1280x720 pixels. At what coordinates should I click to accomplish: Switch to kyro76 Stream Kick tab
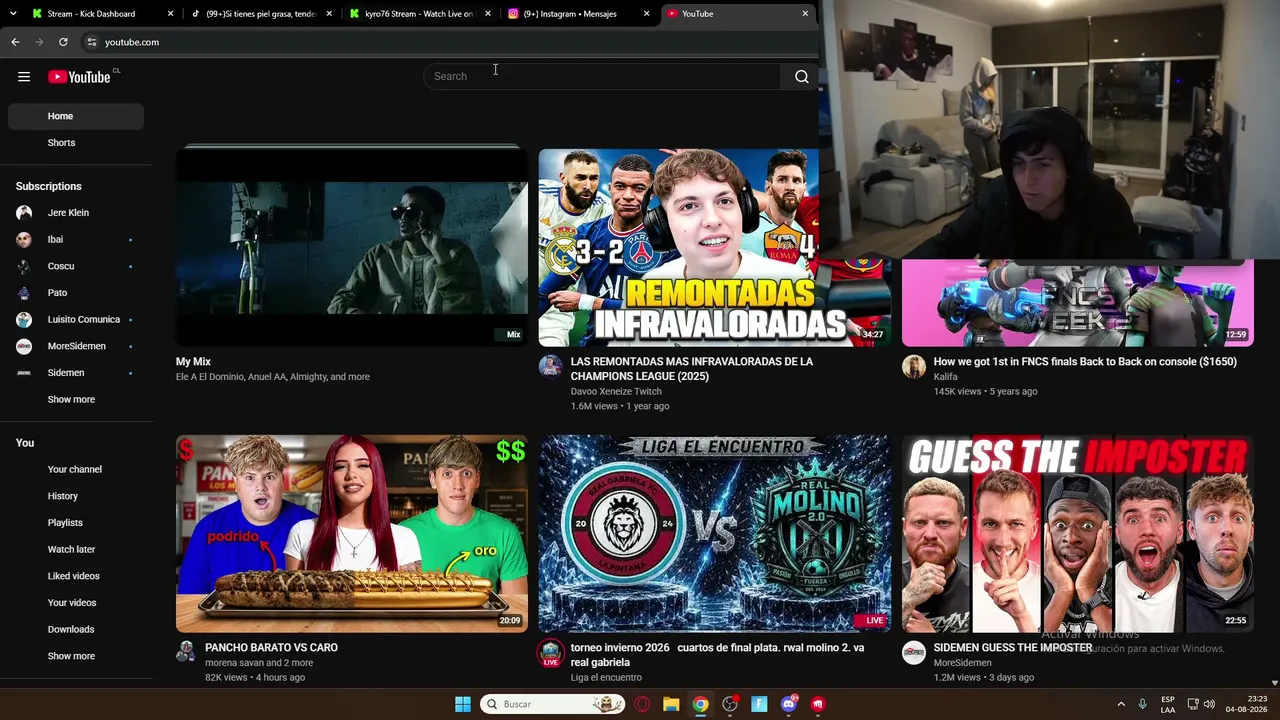click(x=418, y=14)
